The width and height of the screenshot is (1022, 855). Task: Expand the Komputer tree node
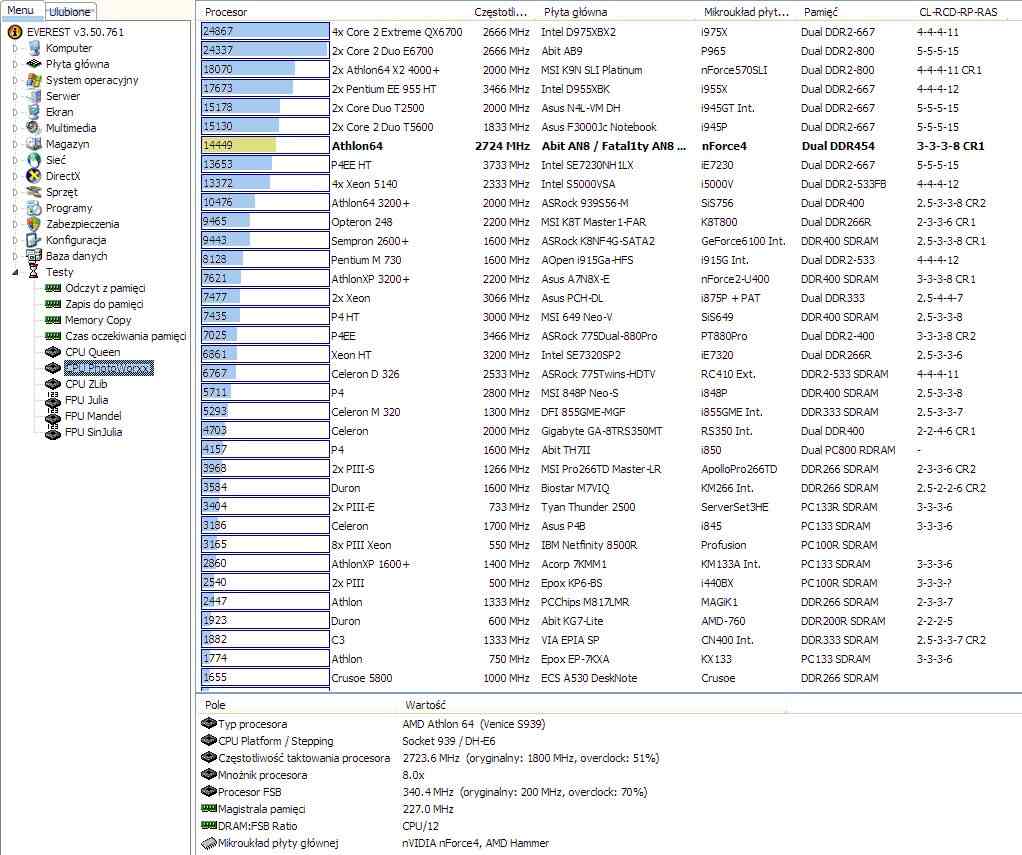coord(15,48)
